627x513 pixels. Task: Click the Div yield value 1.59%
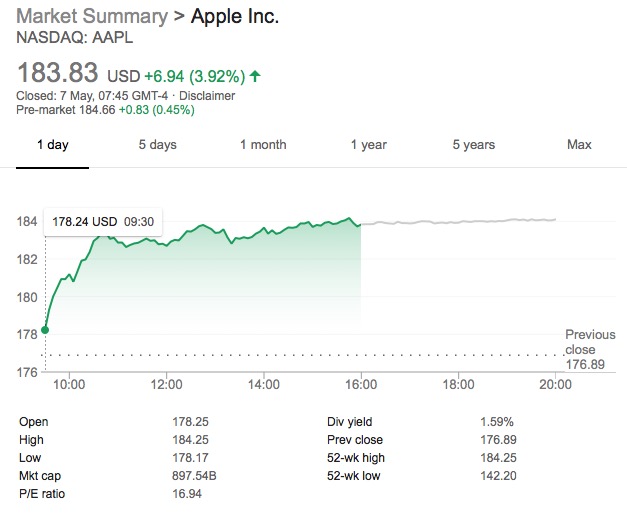point(496,421)
